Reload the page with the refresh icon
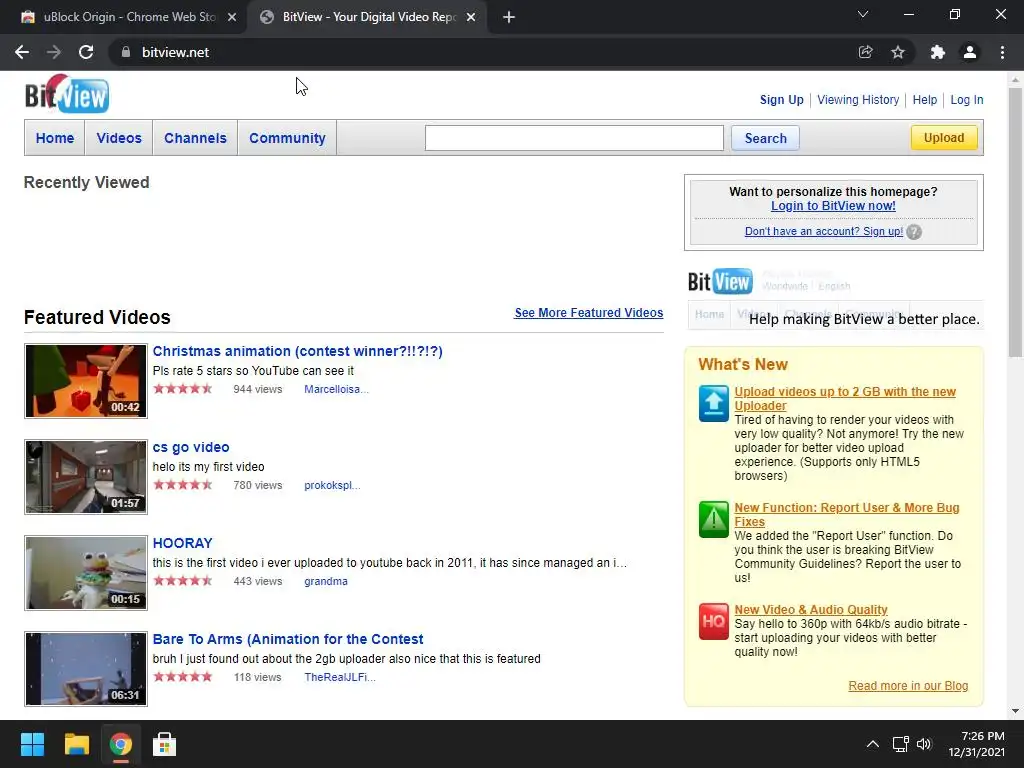1024x768 pixels. click(x=86, y=52)
